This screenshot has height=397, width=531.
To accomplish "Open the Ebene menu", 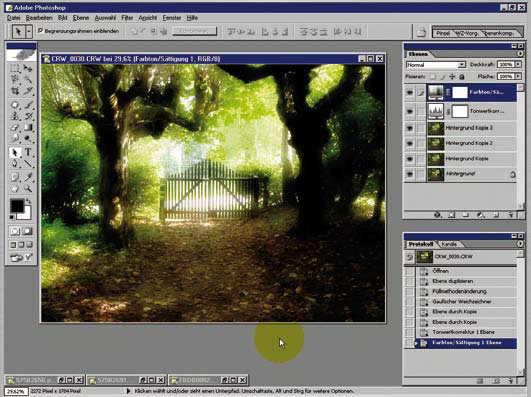I will (x=81, y=18).
